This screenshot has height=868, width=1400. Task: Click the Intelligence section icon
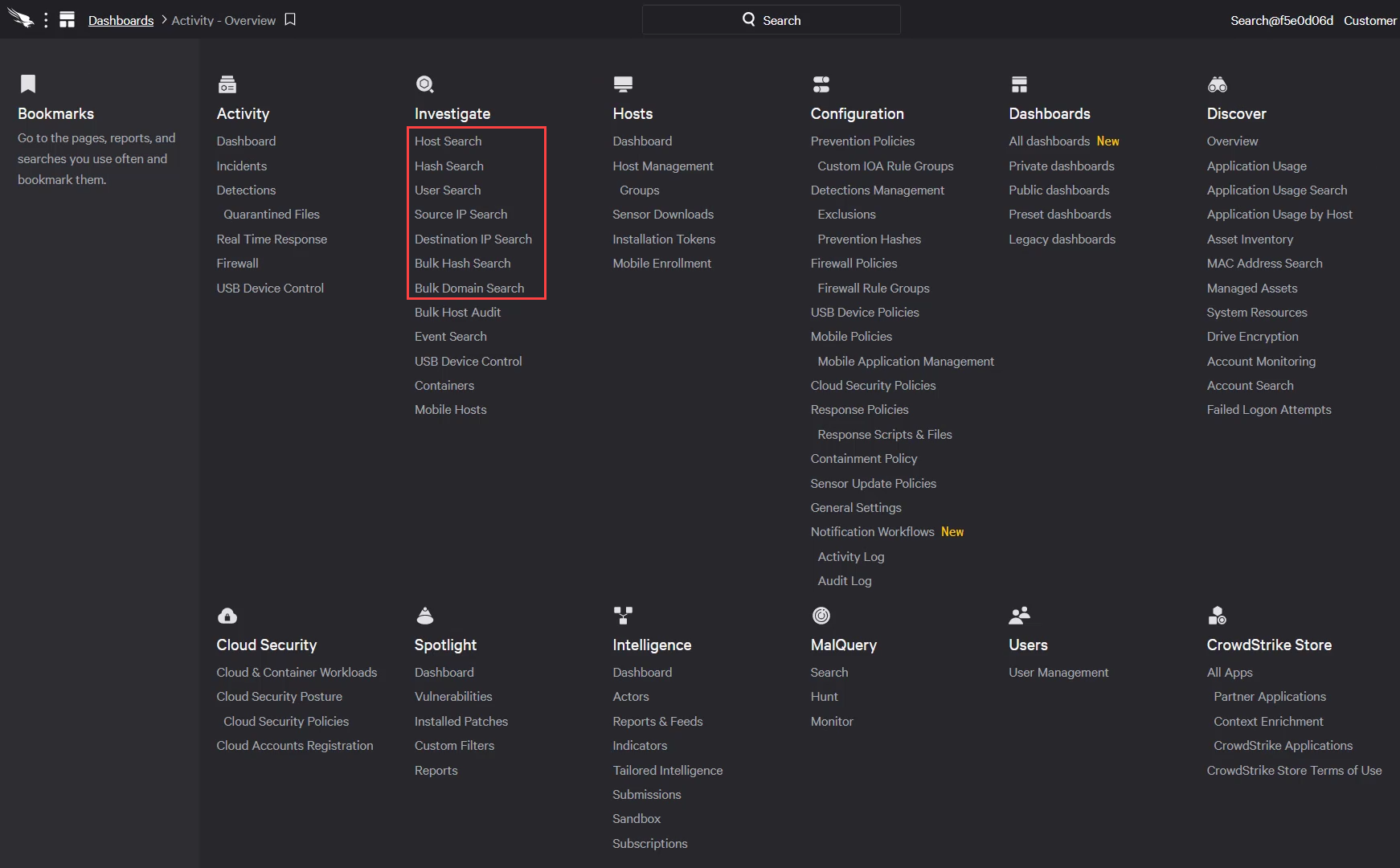coord(623,616)
